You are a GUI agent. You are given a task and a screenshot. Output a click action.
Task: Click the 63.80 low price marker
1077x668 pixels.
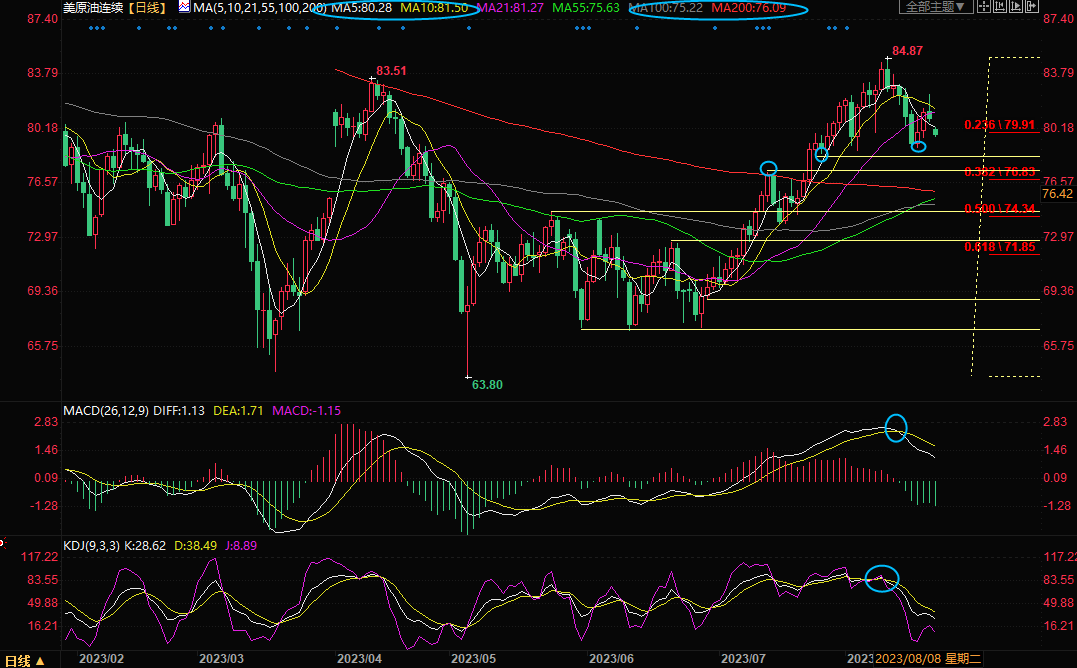[487, 384]
